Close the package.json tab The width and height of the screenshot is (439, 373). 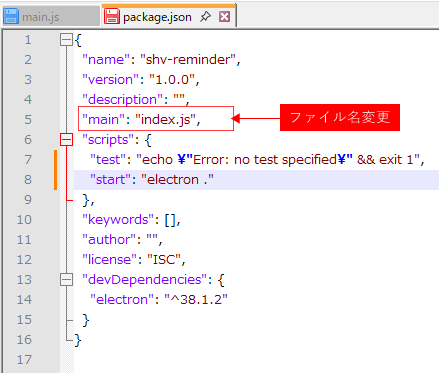coord(225,16)
